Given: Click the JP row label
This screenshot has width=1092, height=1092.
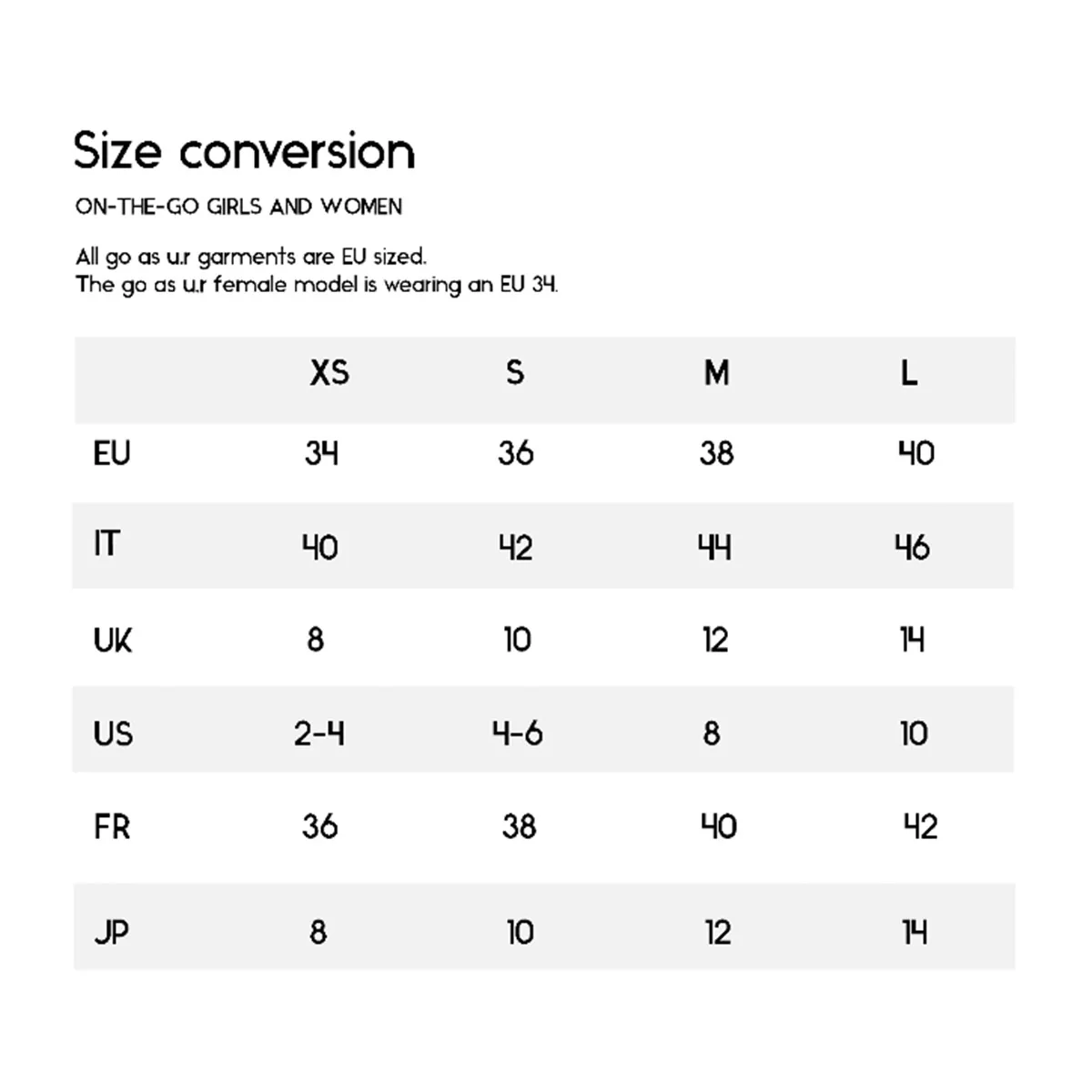Looking at the screenshot, I should coord(112,933).
